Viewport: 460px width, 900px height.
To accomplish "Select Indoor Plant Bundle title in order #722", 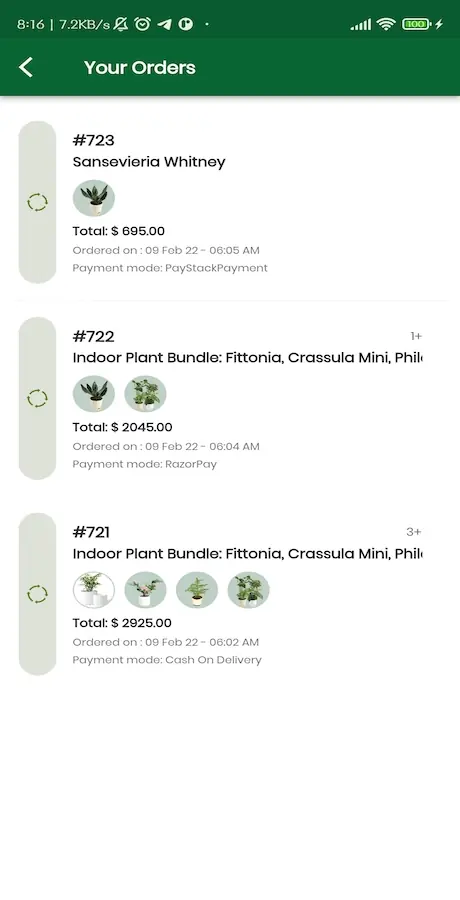I will 248,358.
